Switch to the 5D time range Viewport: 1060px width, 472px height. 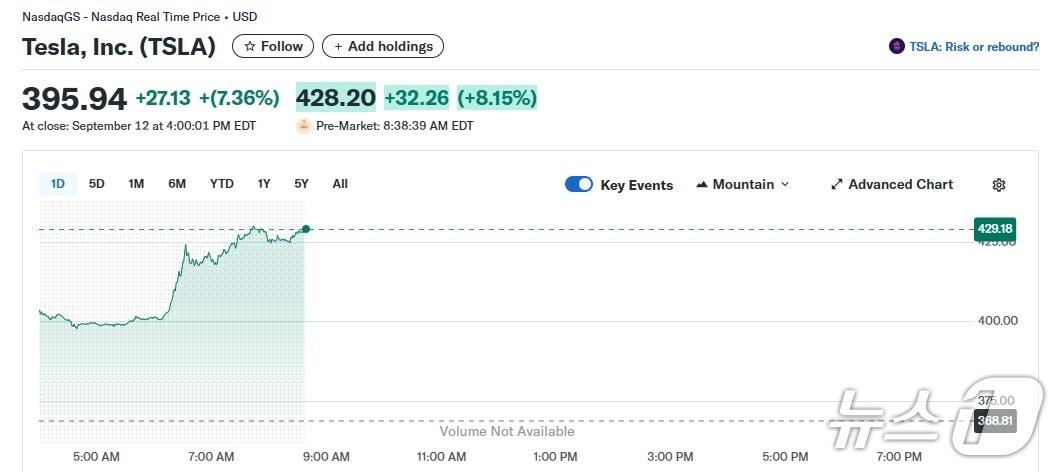click(x=97, y=184)
